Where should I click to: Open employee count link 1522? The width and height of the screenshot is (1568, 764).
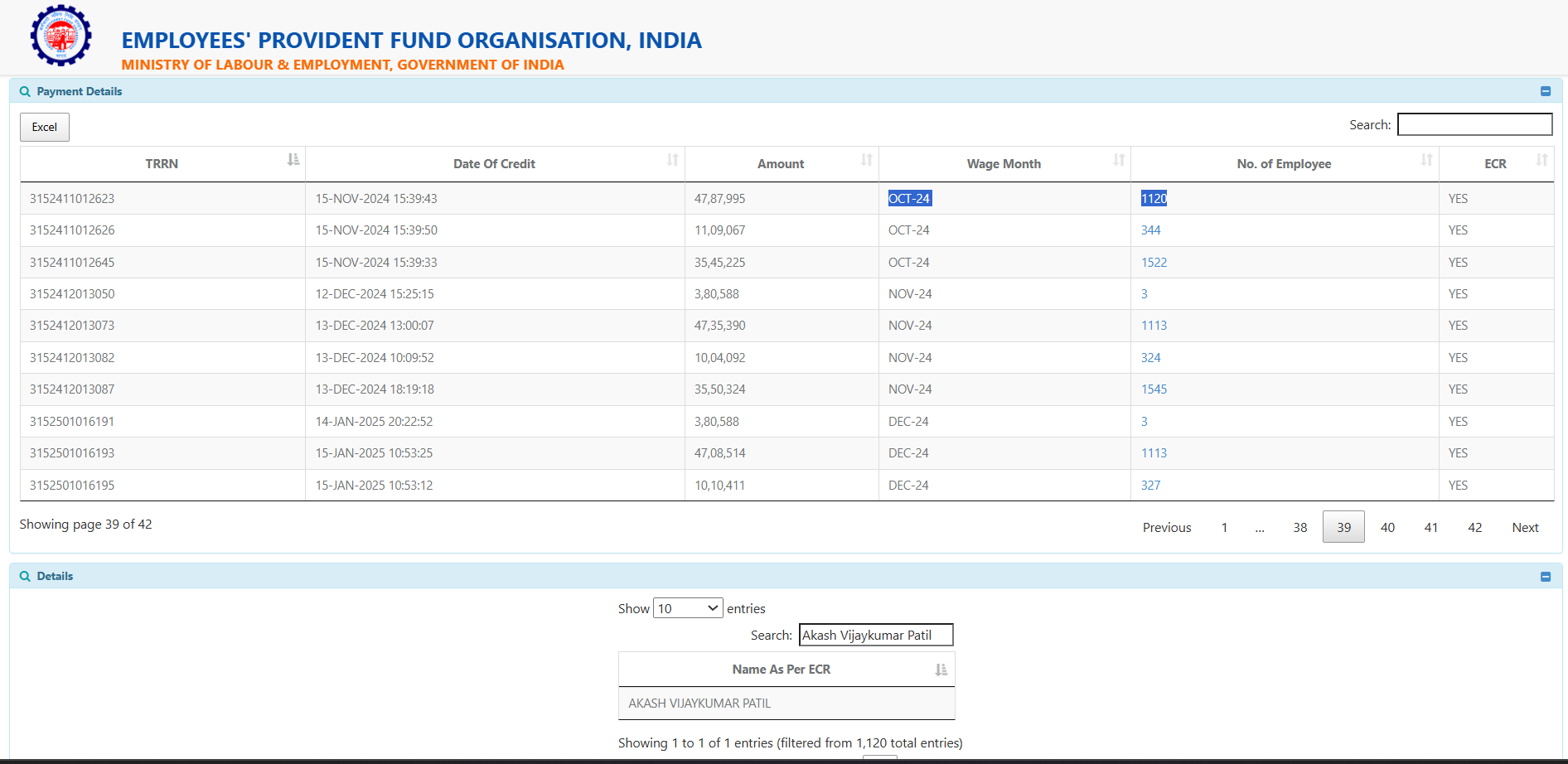click(x=1154, y=263)
